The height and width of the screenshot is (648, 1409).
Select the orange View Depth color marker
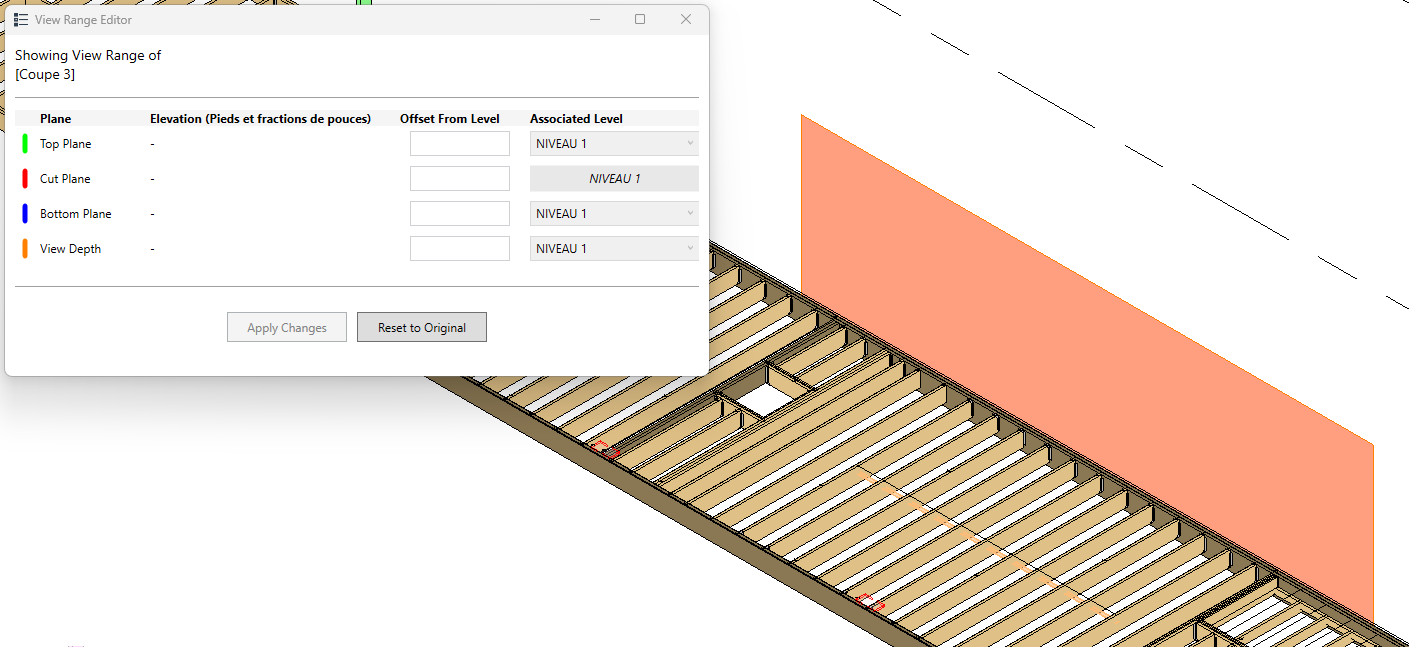[25, 249]
